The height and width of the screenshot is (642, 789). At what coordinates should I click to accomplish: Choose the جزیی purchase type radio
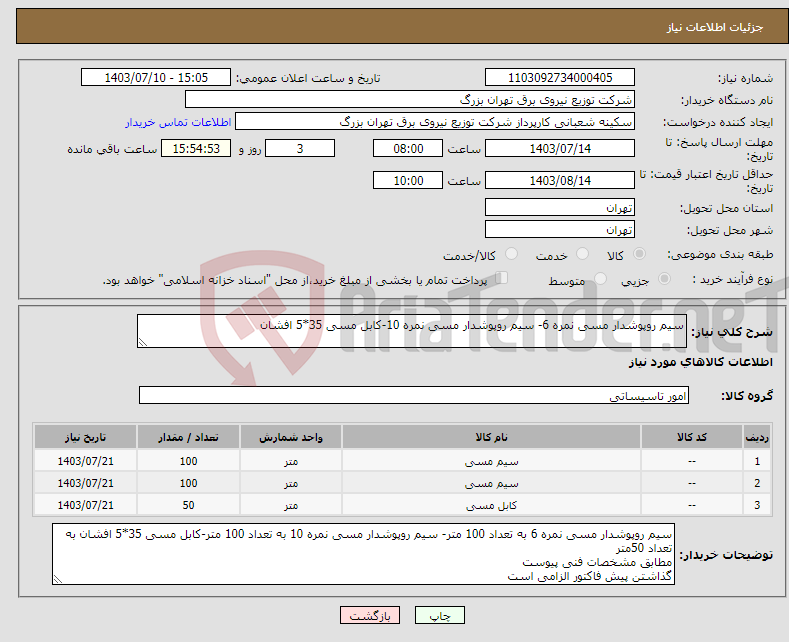coord(664,279)
